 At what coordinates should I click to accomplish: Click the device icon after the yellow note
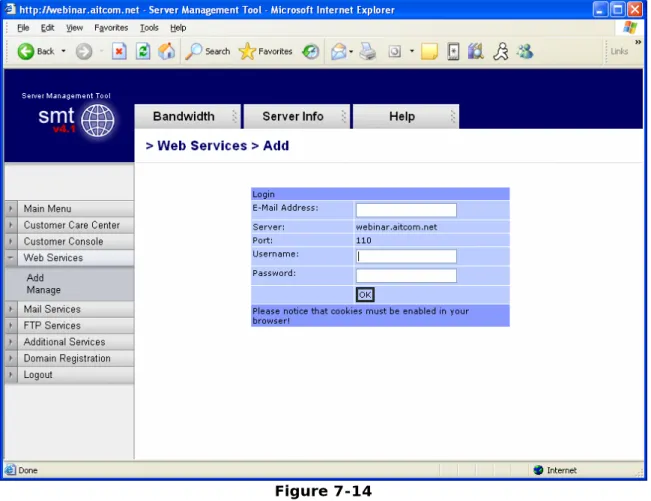tap(453, 51)
